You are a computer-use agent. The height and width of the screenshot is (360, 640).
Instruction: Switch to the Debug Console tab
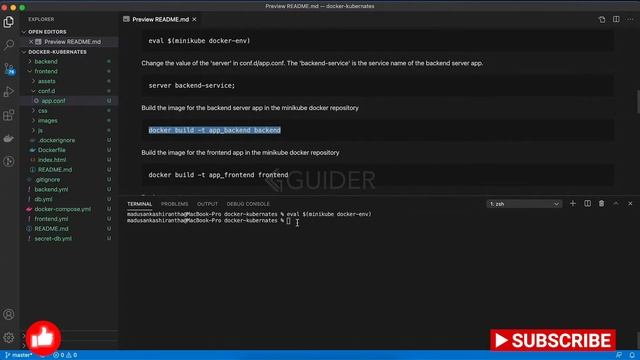coord(248,204)
